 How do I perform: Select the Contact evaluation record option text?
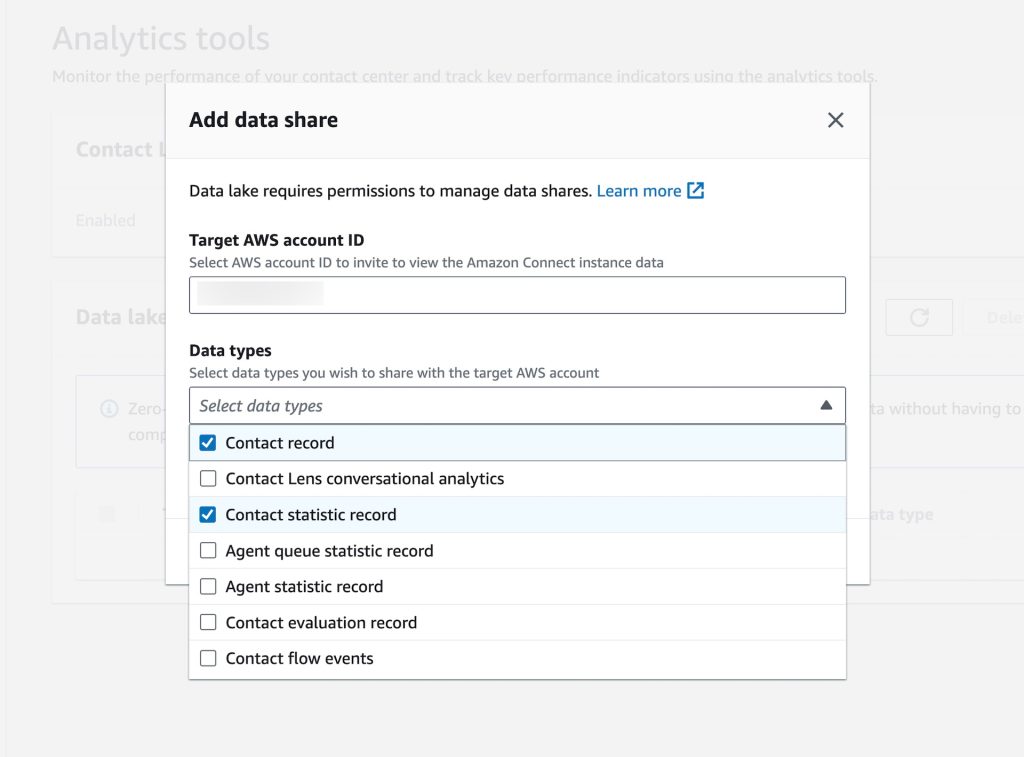pos(321,623)
